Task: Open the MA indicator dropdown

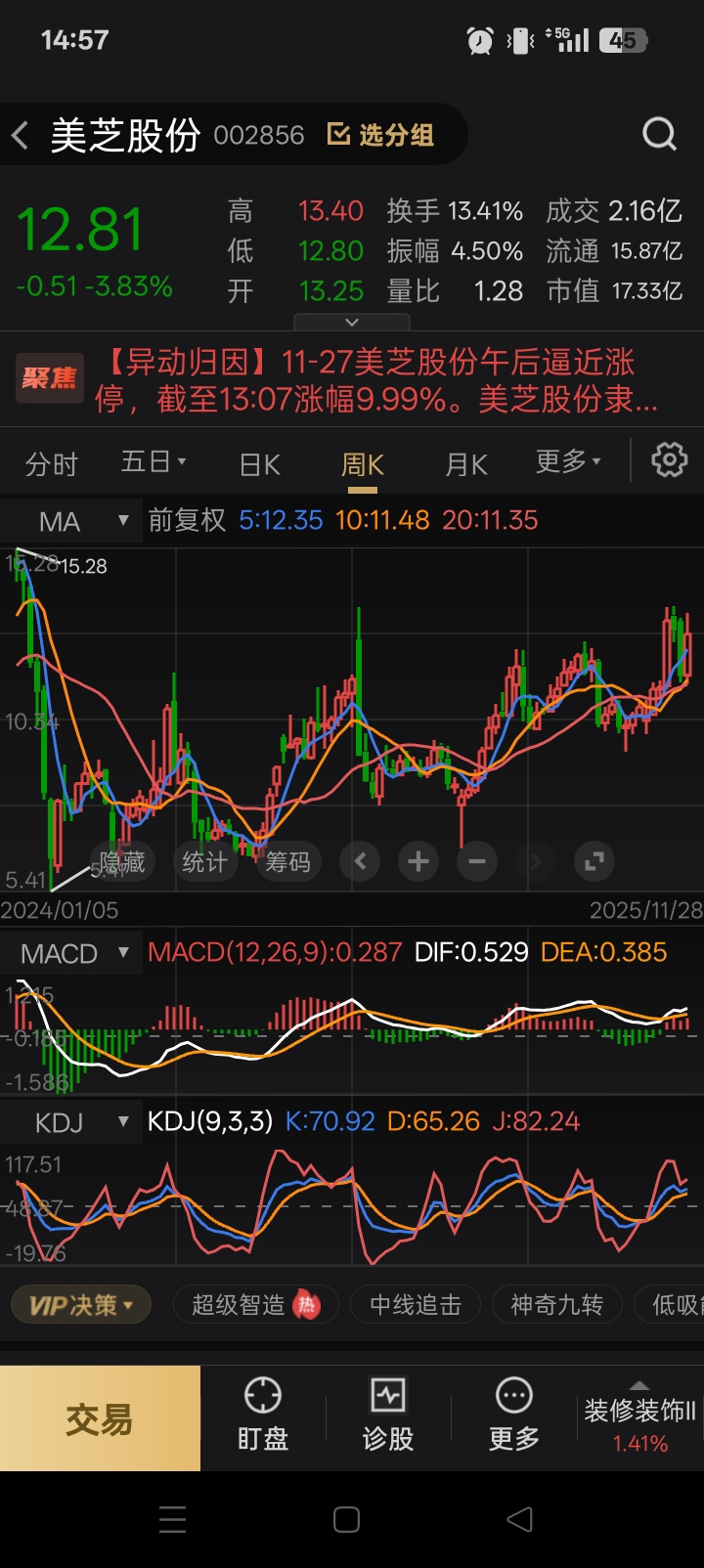Action: (x=70, y=521)
